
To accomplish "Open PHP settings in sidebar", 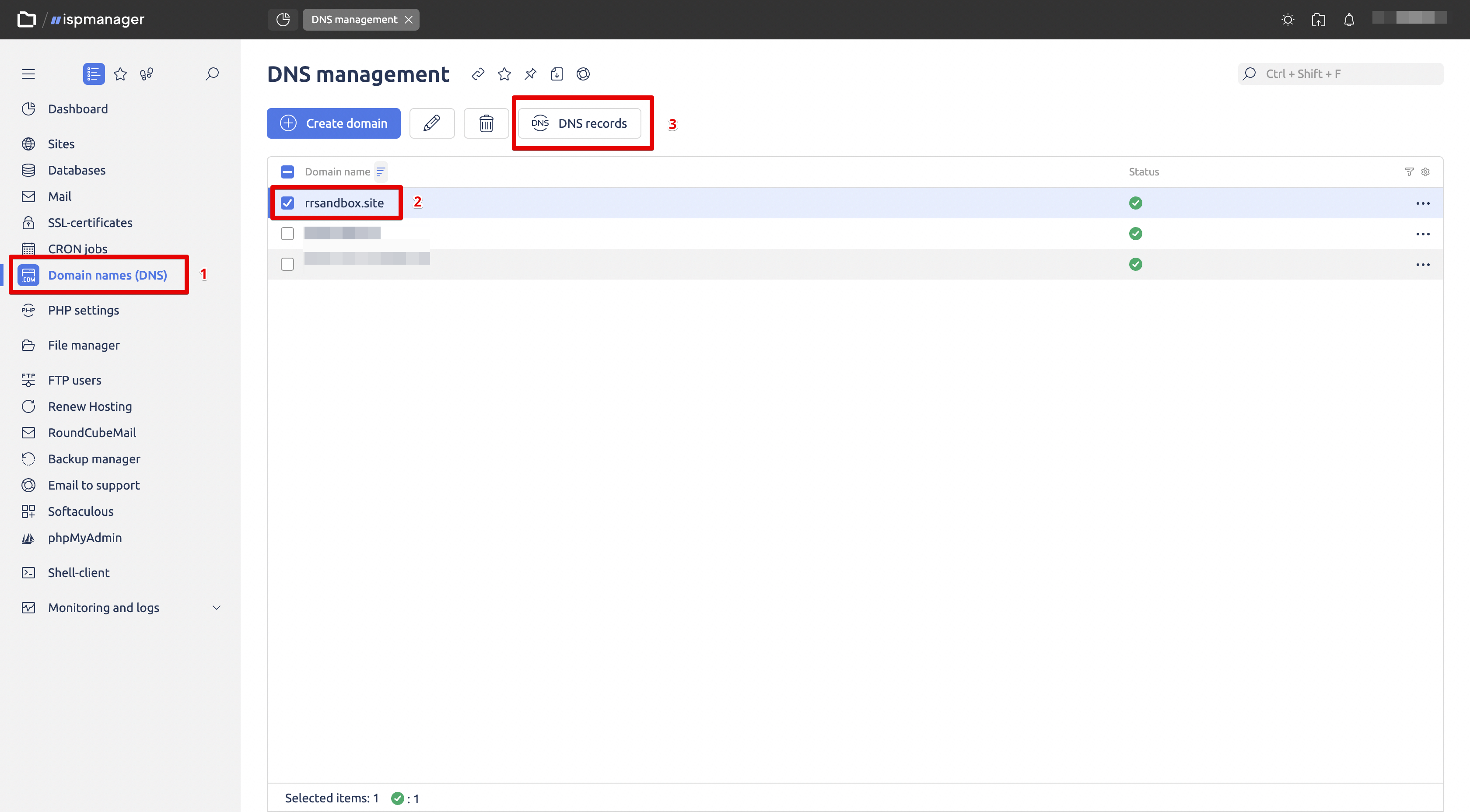I will coord(83,311).
